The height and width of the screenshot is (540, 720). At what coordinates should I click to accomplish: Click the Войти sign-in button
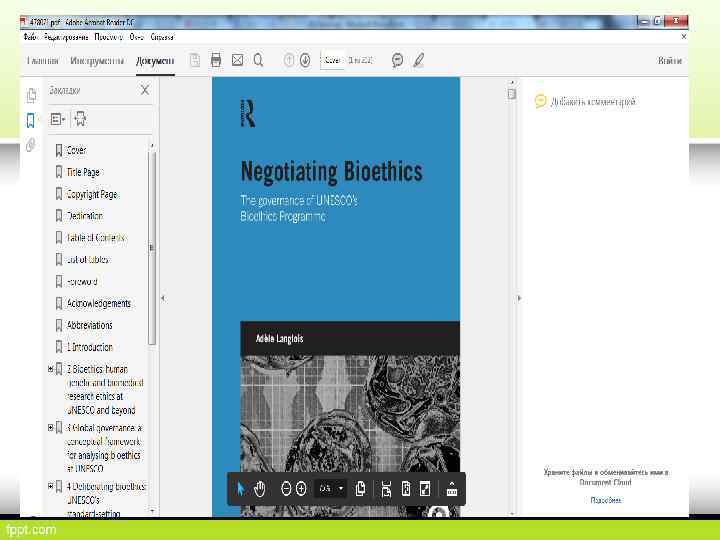(669, 61)
